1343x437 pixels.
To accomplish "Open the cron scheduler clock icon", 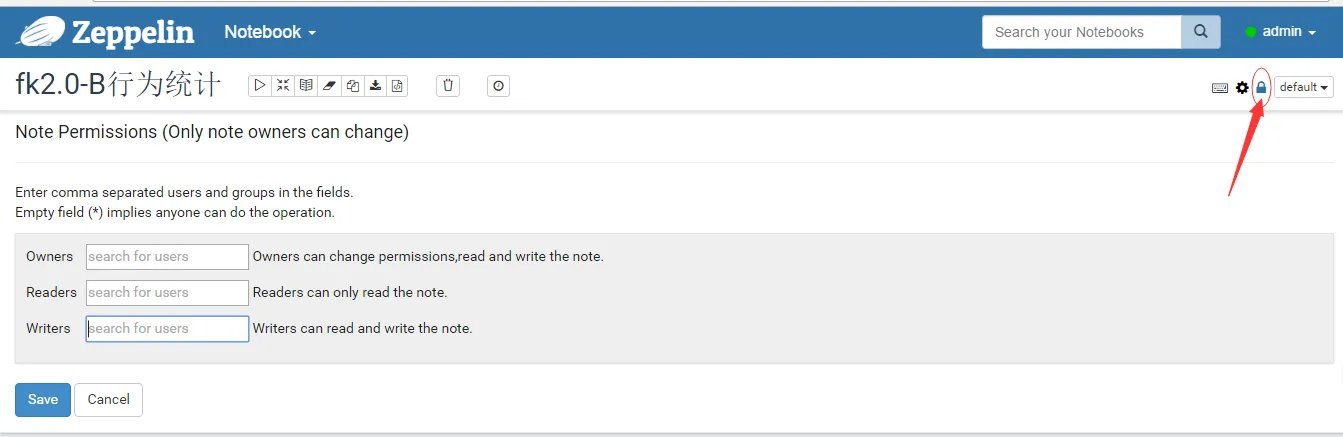I will [498, 86].
